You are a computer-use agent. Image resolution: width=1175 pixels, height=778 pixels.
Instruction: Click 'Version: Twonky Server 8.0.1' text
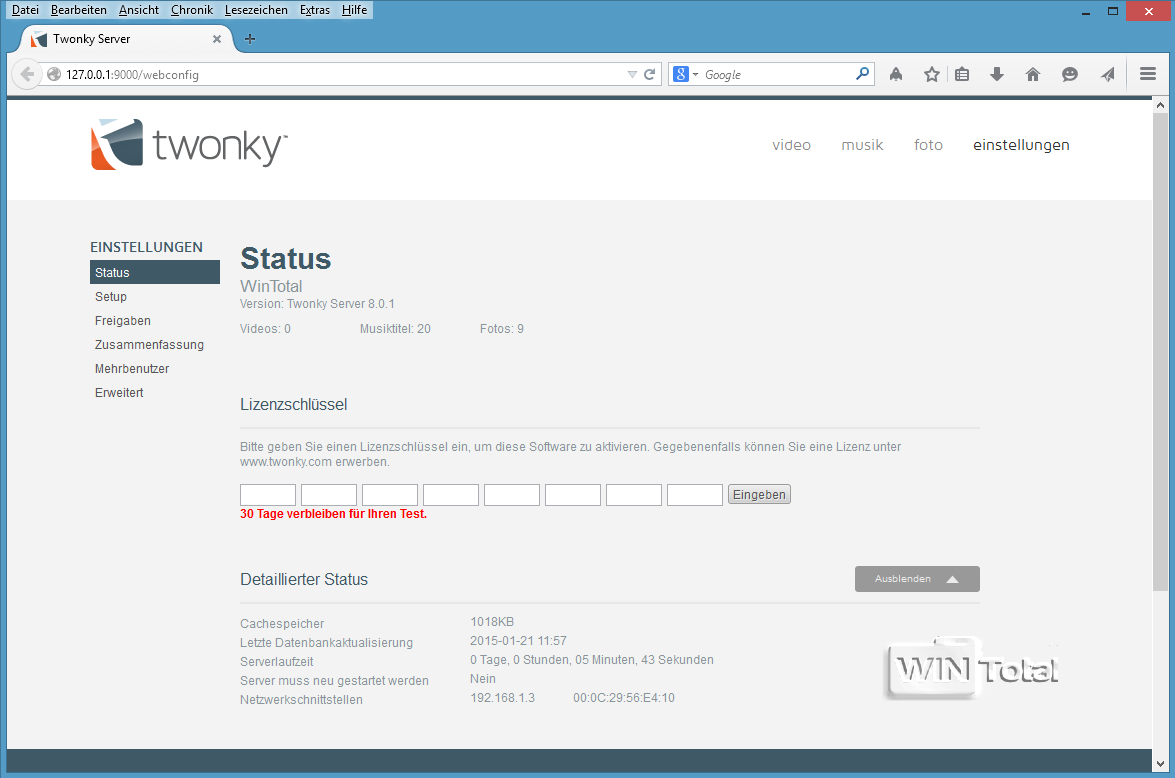pyautogui.click(x=317, y=304)
